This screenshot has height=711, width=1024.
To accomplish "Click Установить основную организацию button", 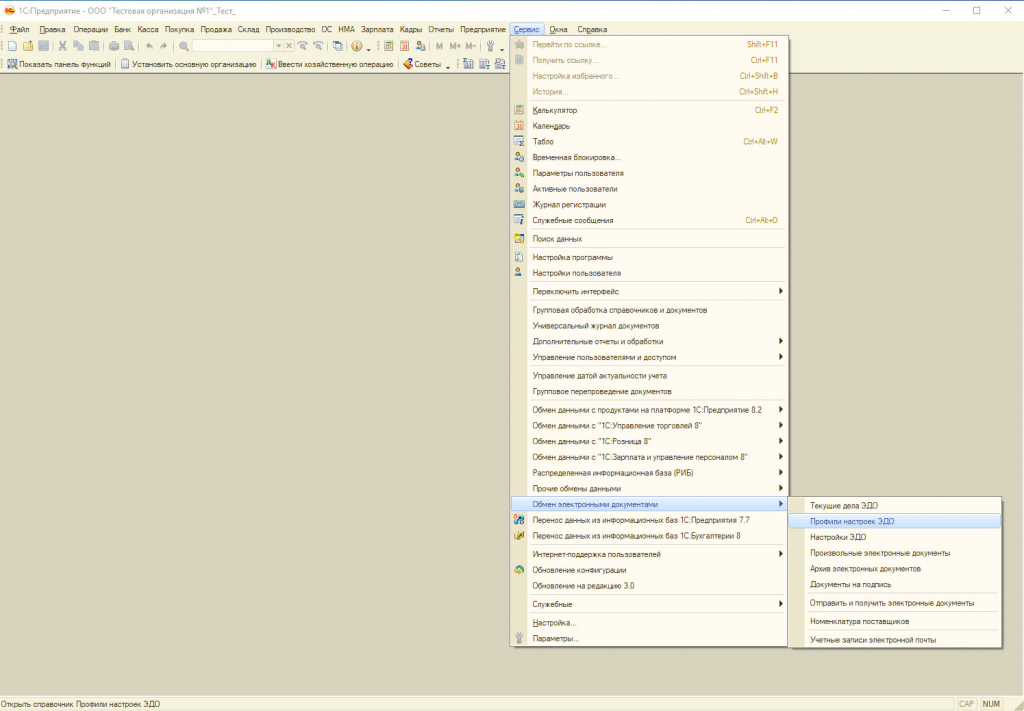I will pos(189,64).
